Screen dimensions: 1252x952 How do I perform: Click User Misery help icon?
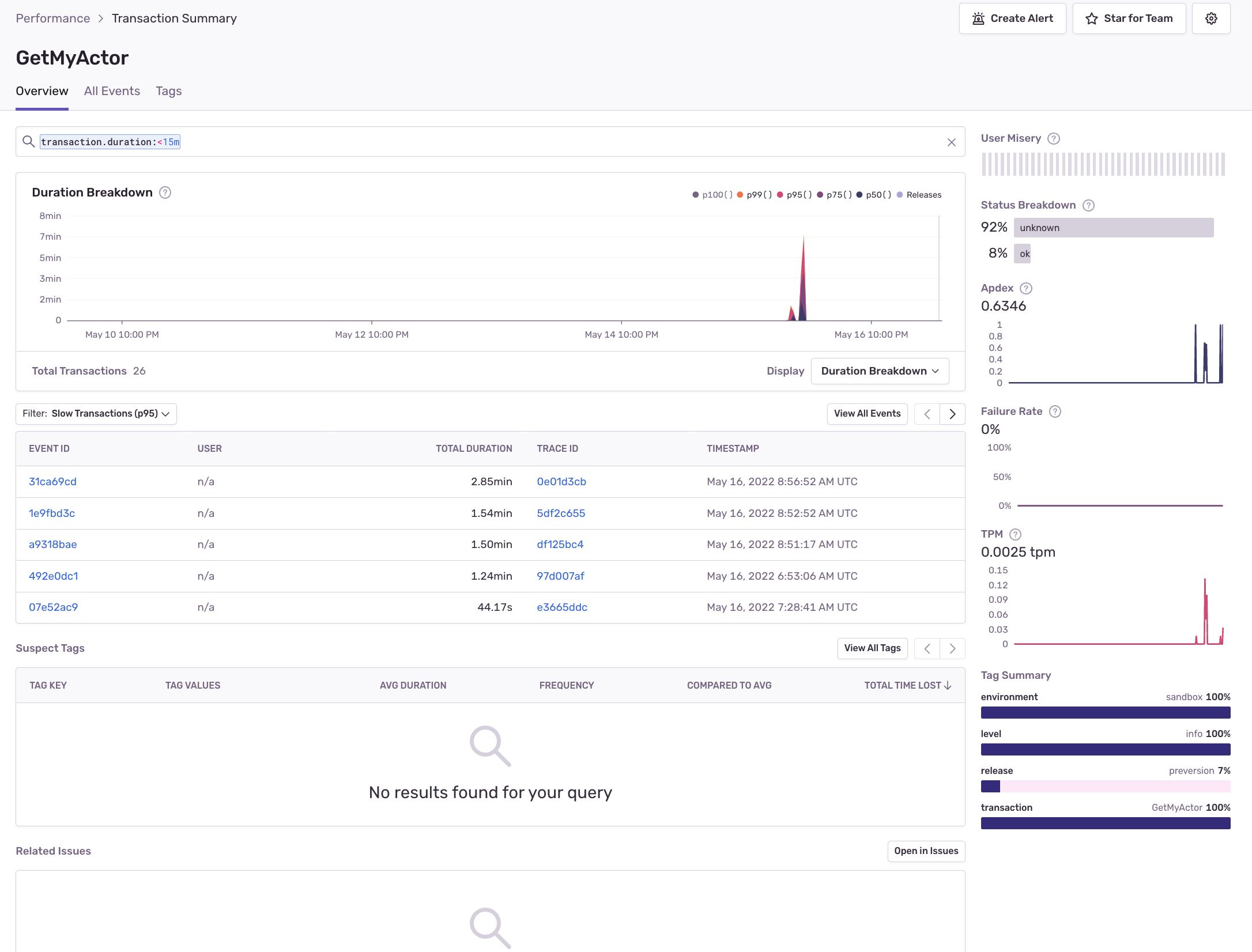[x=1054, y=138]
